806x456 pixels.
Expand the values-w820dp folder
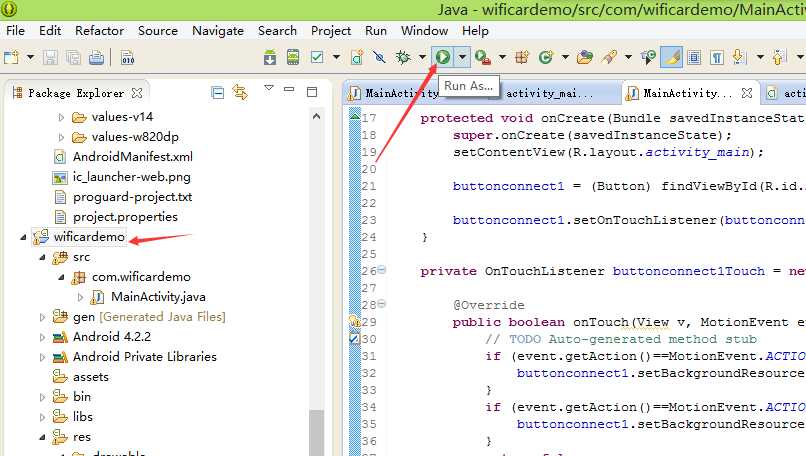[61, 137]
